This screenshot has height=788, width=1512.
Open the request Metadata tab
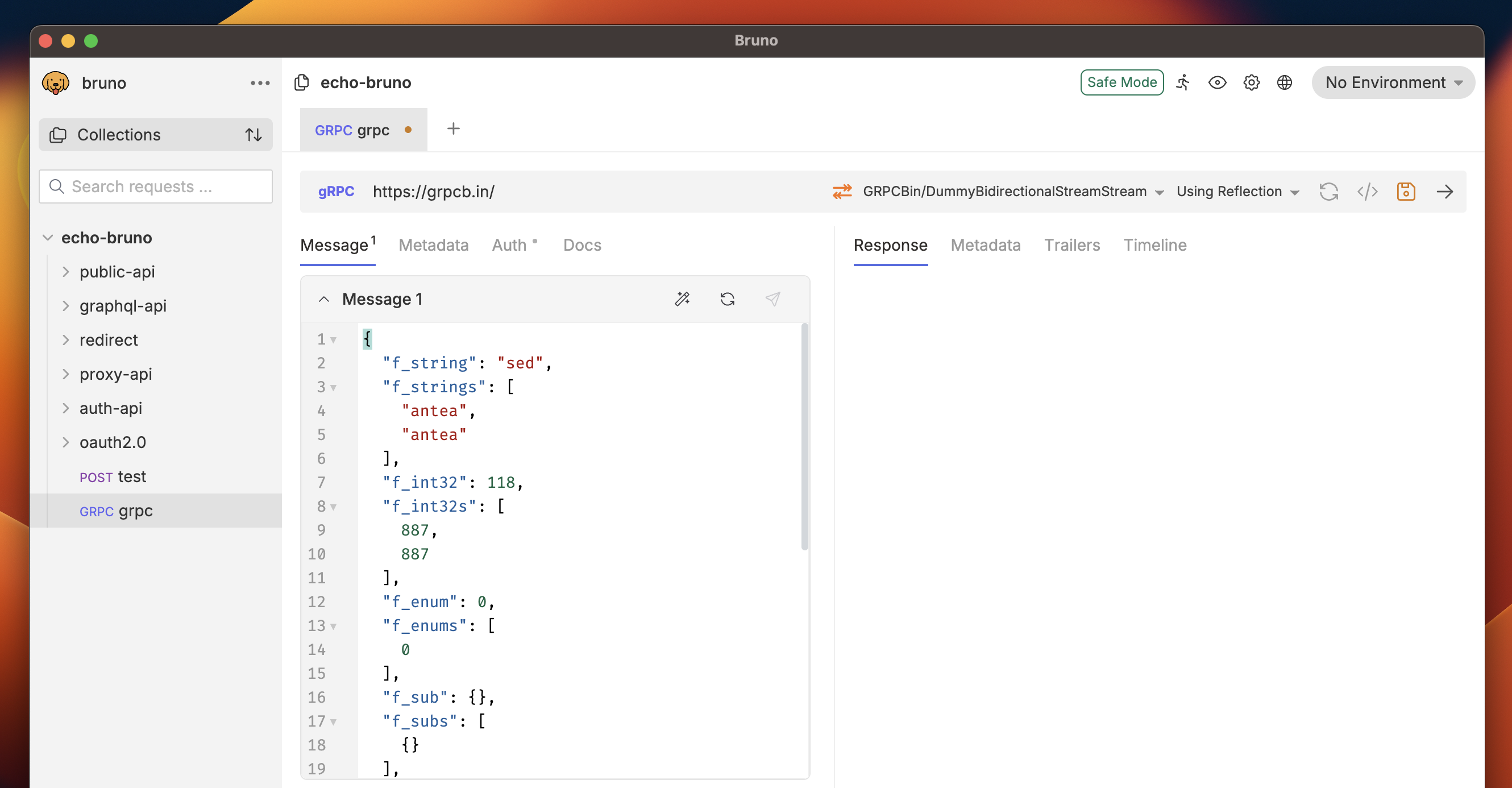click(x=433, y=245)
